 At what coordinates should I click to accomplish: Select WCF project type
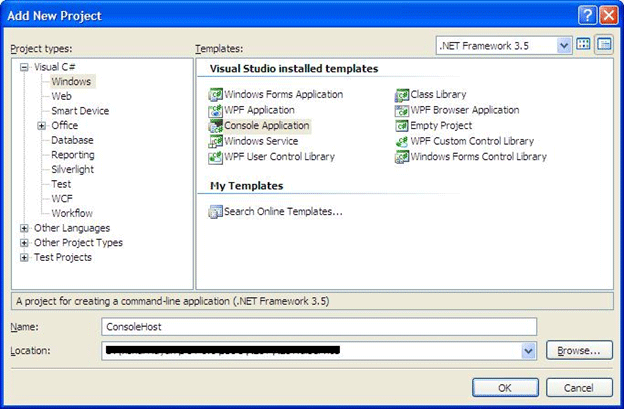(x=62, y=199)
